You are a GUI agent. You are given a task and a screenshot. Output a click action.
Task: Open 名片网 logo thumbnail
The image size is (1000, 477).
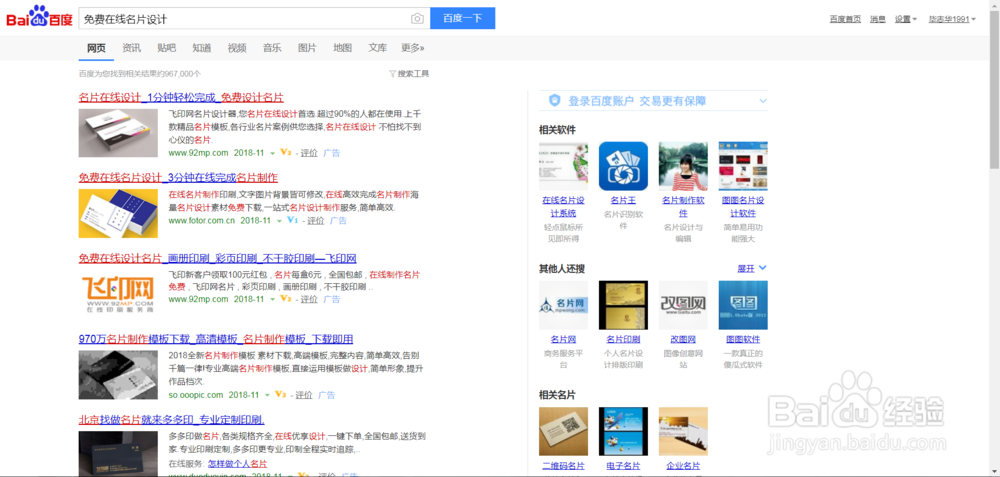(x=563, y=305)
